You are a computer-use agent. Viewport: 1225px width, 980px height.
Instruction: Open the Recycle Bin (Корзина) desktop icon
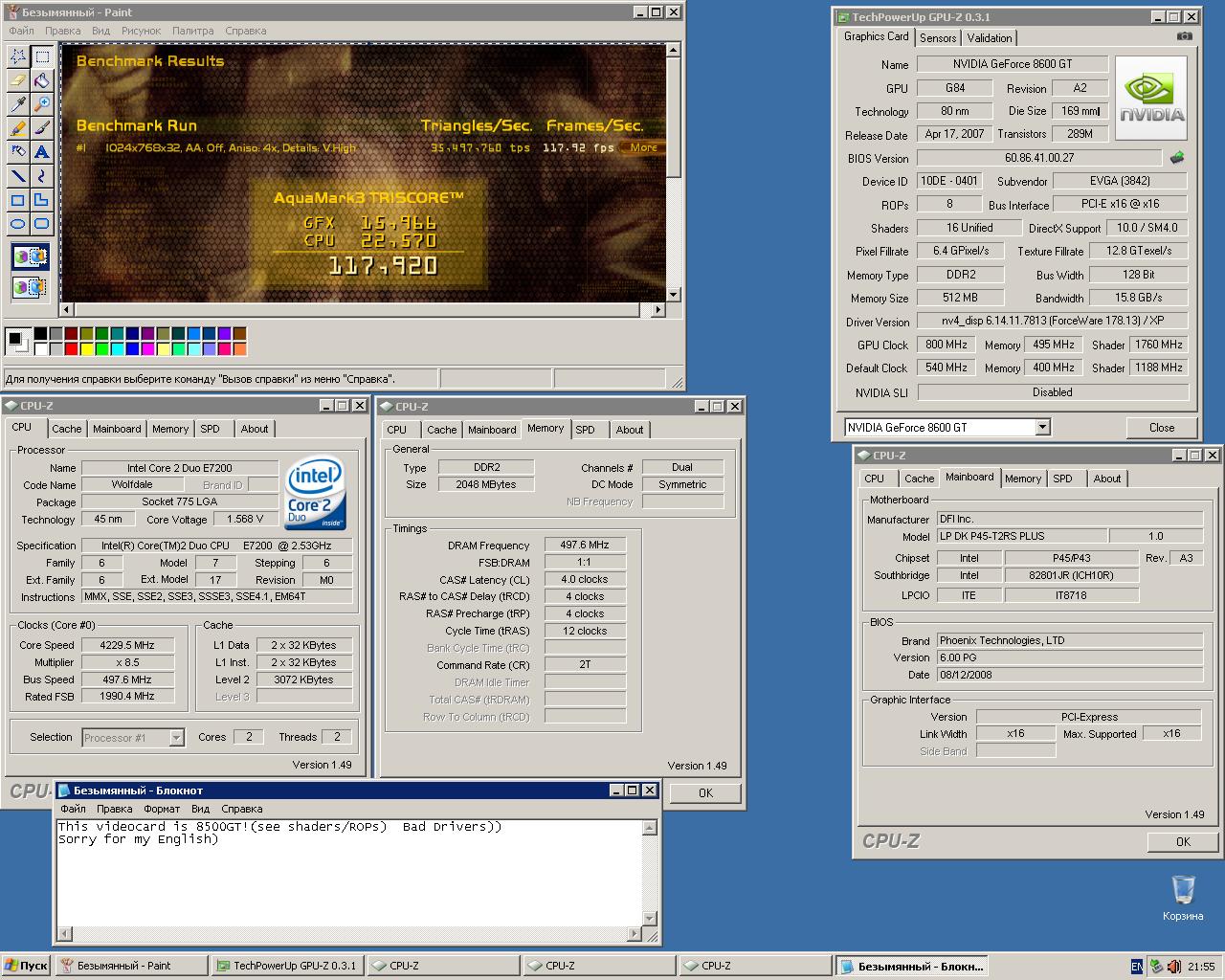pyautogui.click(x=1183, y=898)
